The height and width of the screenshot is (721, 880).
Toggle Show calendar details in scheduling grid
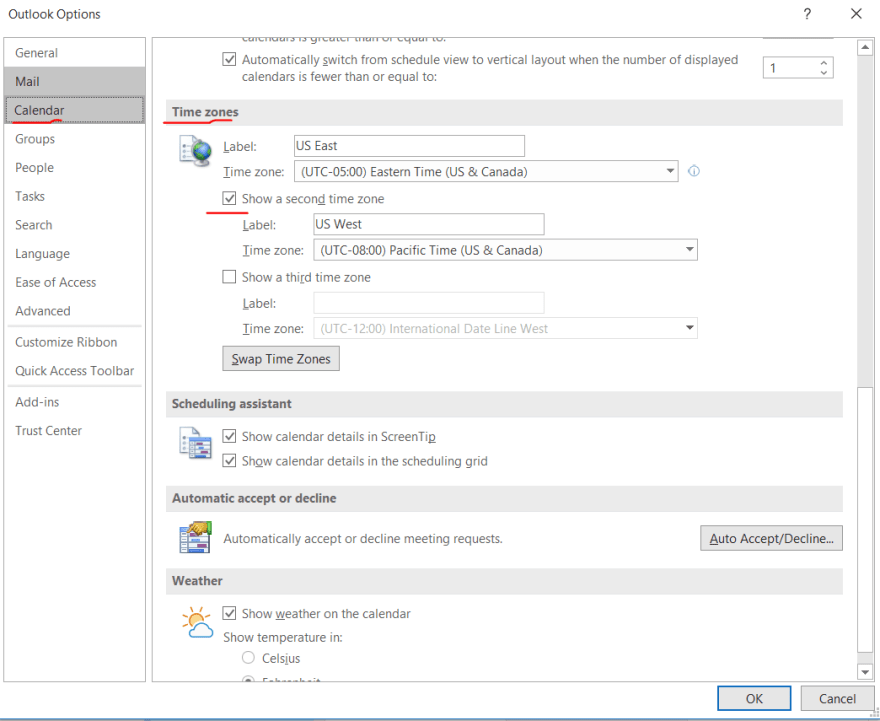click(x=229, y=461)
